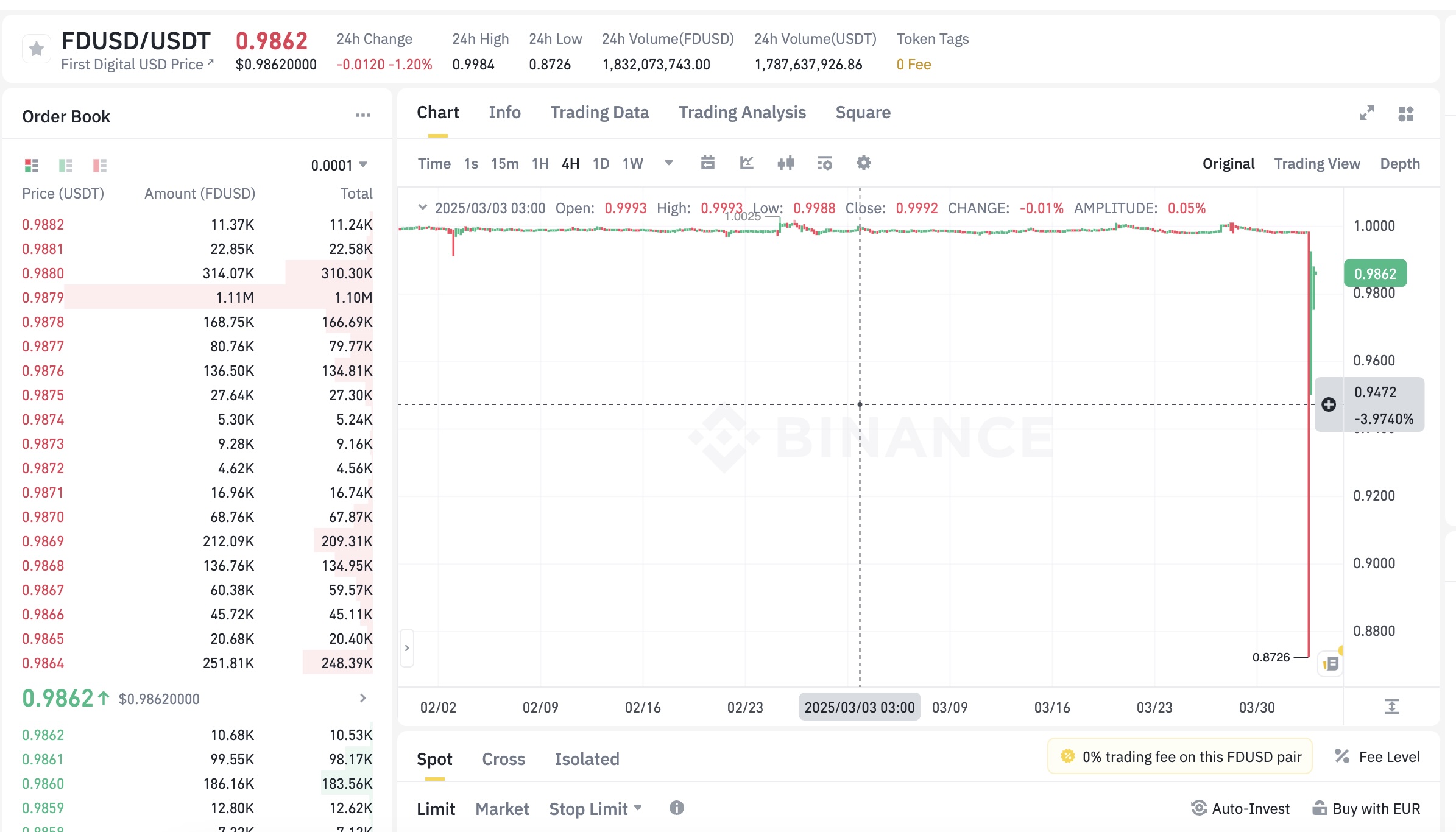This screenshot has height=832, width=1456.
Task: Click 0% trading fee FDUSD banner
Action: [x=1180, y=756]
